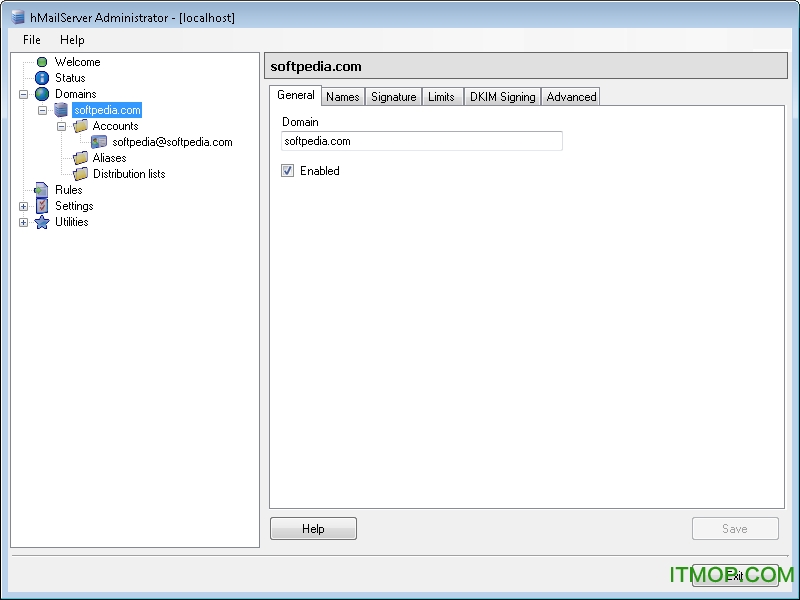Open the File menu

pos(32,40)
